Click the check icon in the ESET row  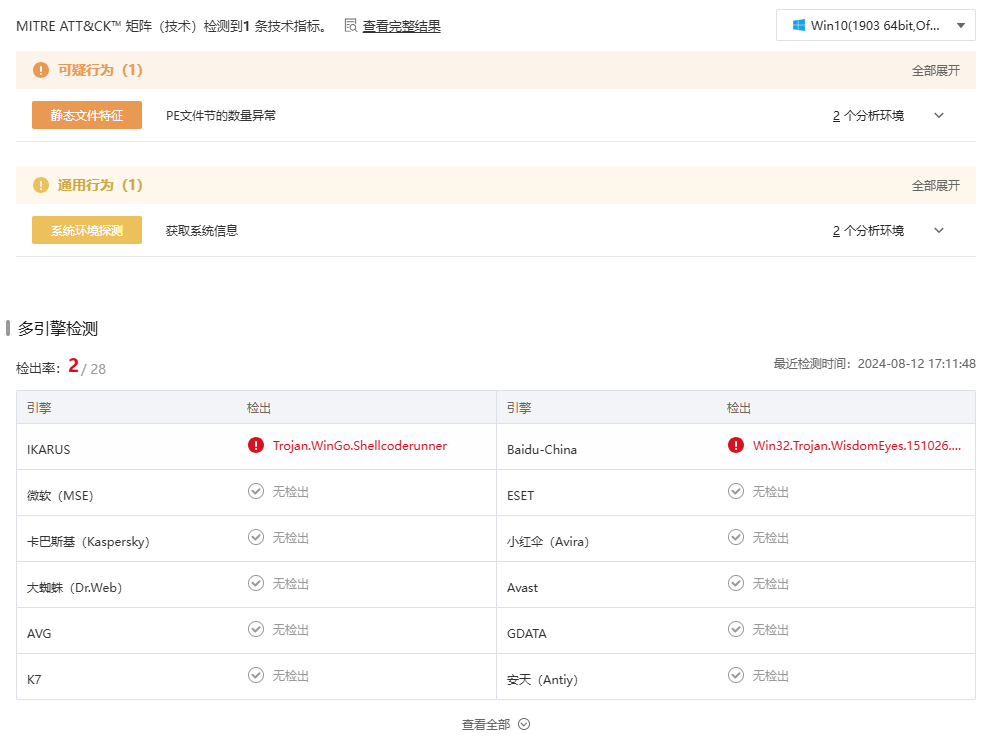[736, 491]
